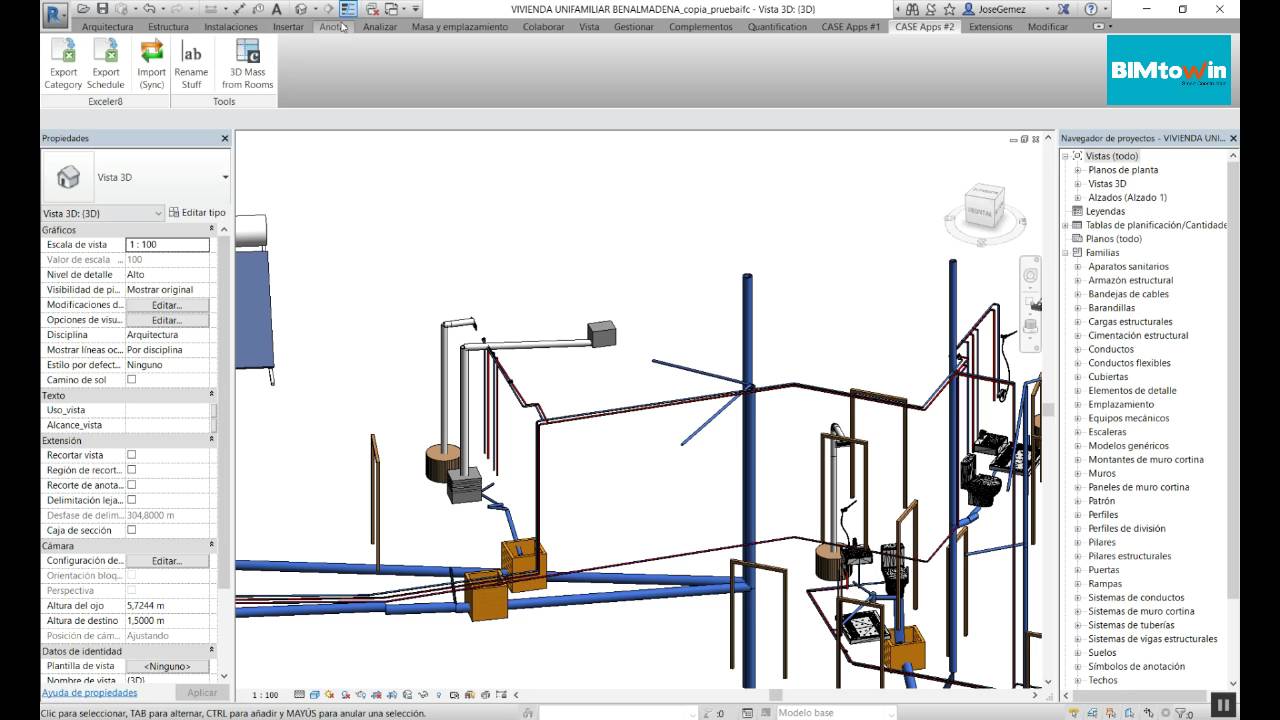Click the Exchange Apps X icon
Screen dimensions: 1280x720
point(1062,9)
